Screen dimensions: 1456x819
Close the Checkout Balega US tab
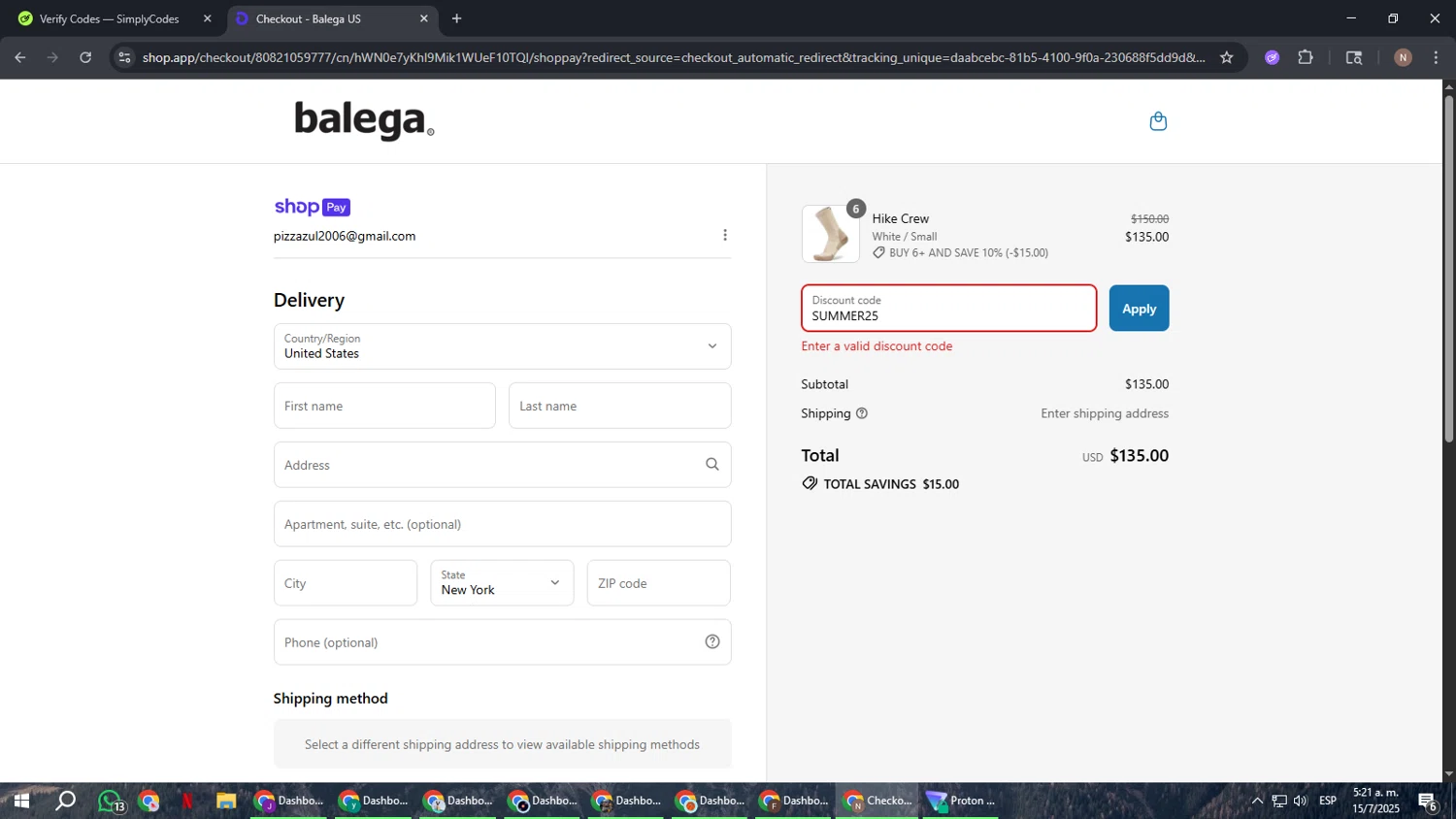point(424,18)
